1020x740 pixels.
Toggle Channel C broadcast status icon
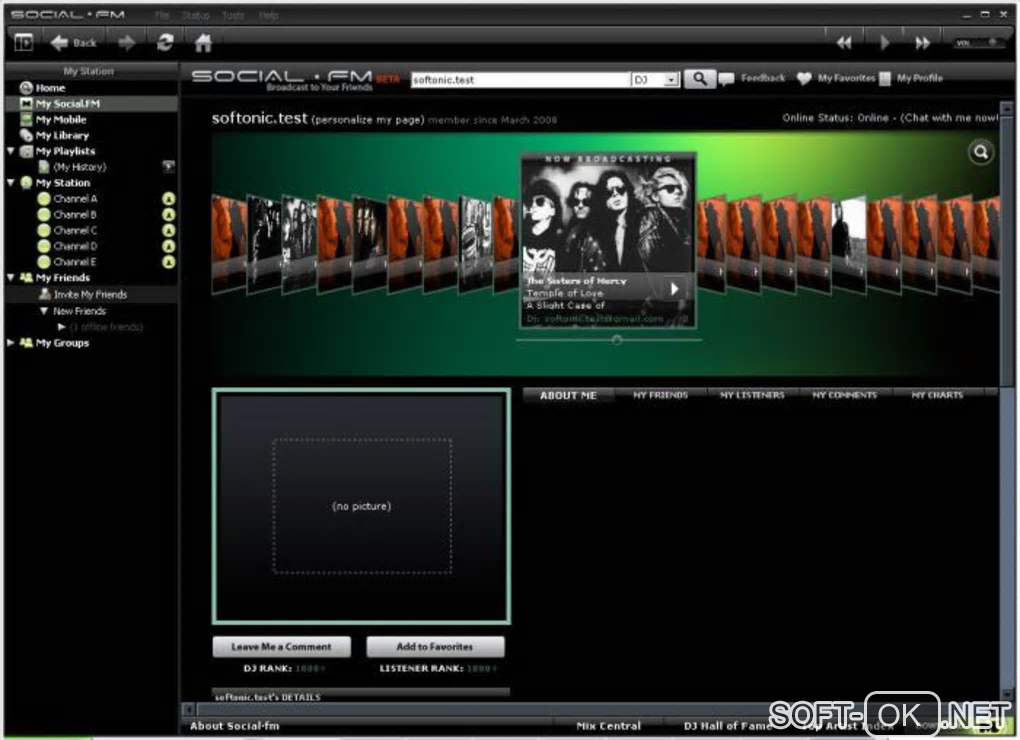coord(168,230)
